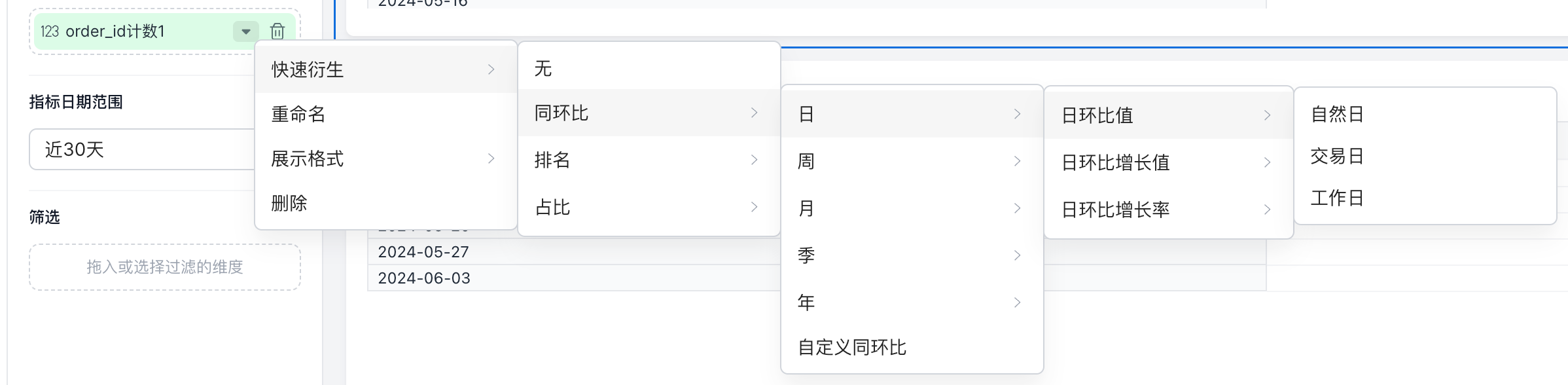Open the 快速衍生 submenu

(x=385, y=69)
